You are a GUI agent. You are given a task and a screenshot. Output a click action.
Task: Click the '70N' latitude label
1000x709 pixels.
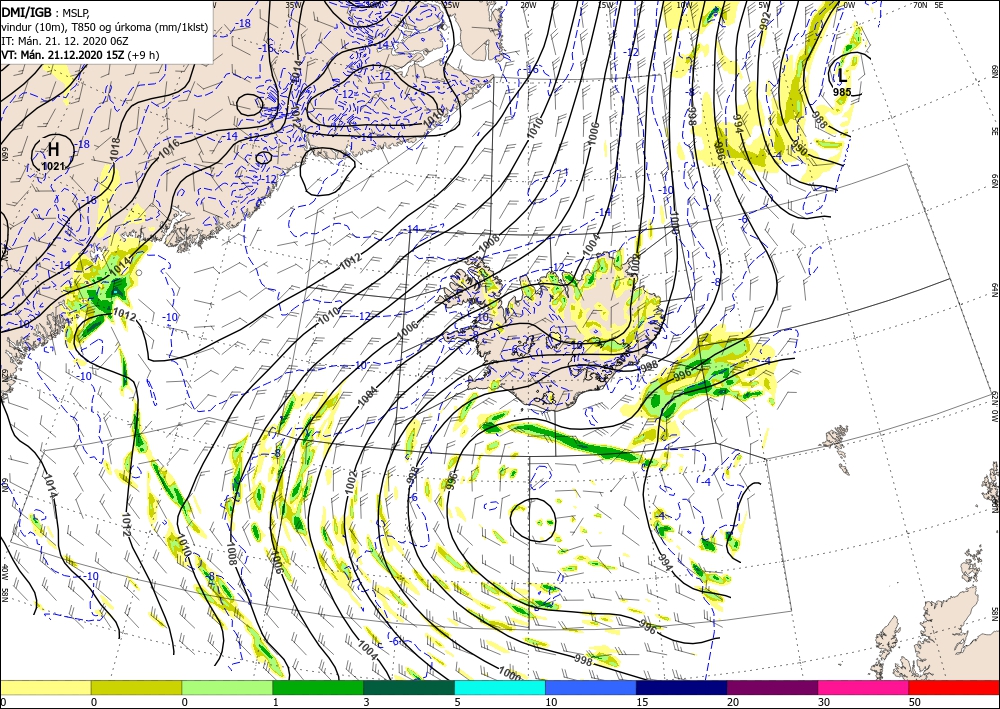pos(920,4)
